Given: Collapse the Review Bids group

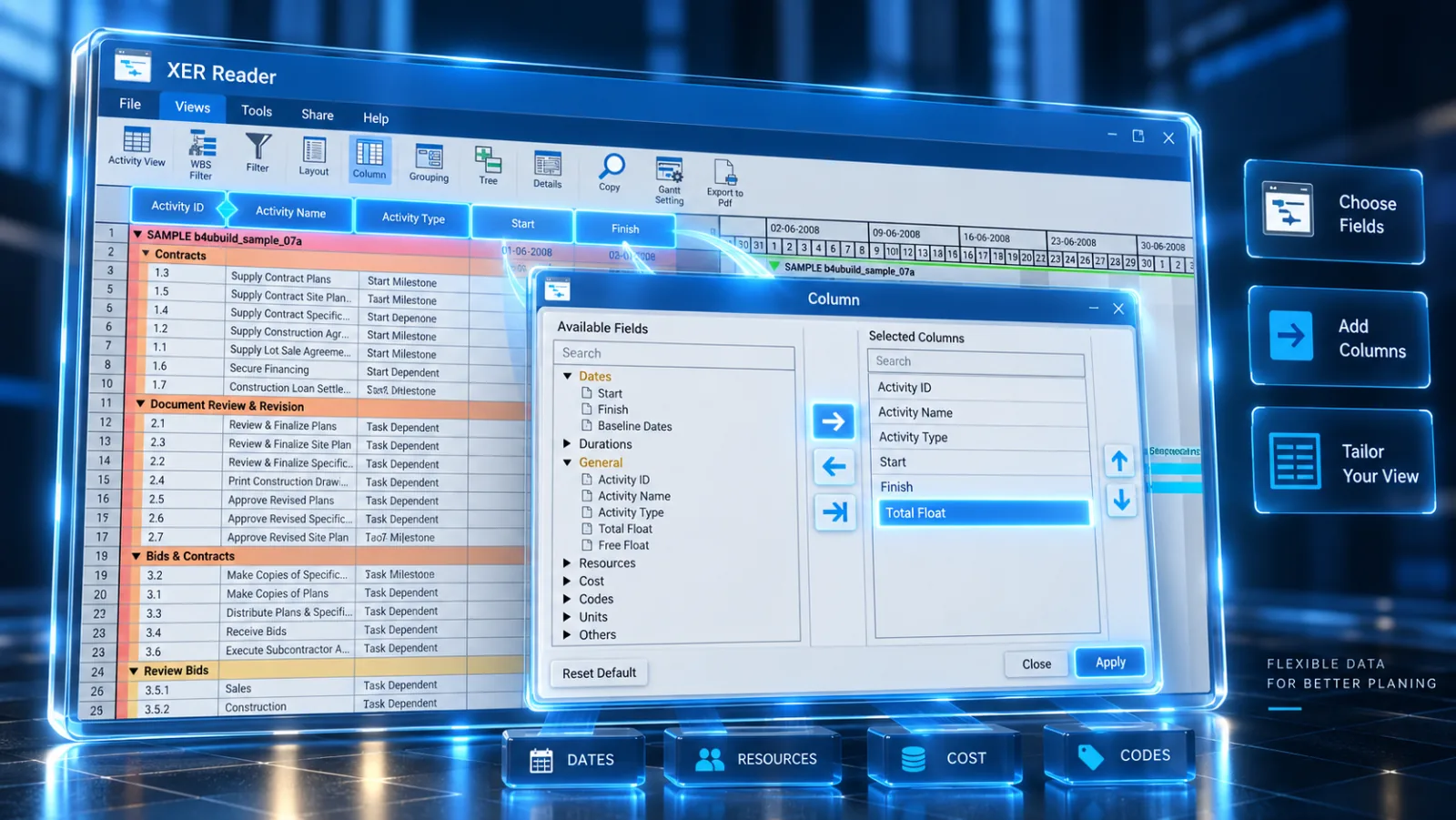Looking at the screenshot, I should point(134,671).
